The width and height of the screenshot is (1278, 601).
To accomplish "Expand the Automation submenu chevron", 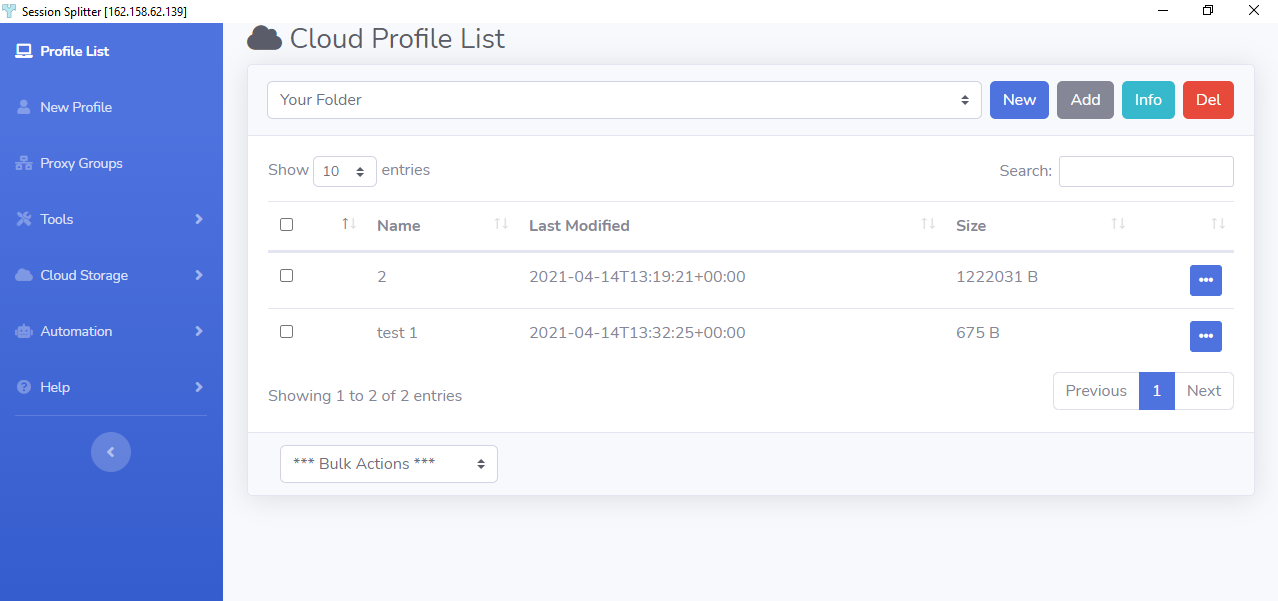I will point(199,331).
